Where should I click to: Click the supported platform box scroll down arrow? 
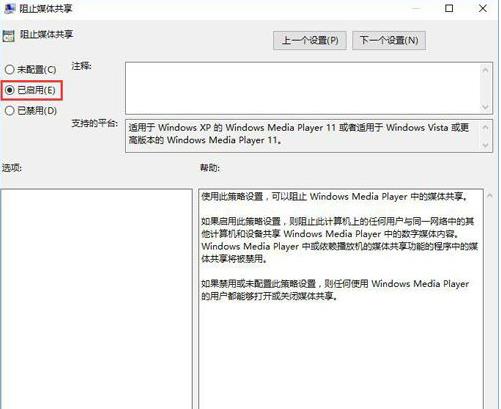(485, 145)
